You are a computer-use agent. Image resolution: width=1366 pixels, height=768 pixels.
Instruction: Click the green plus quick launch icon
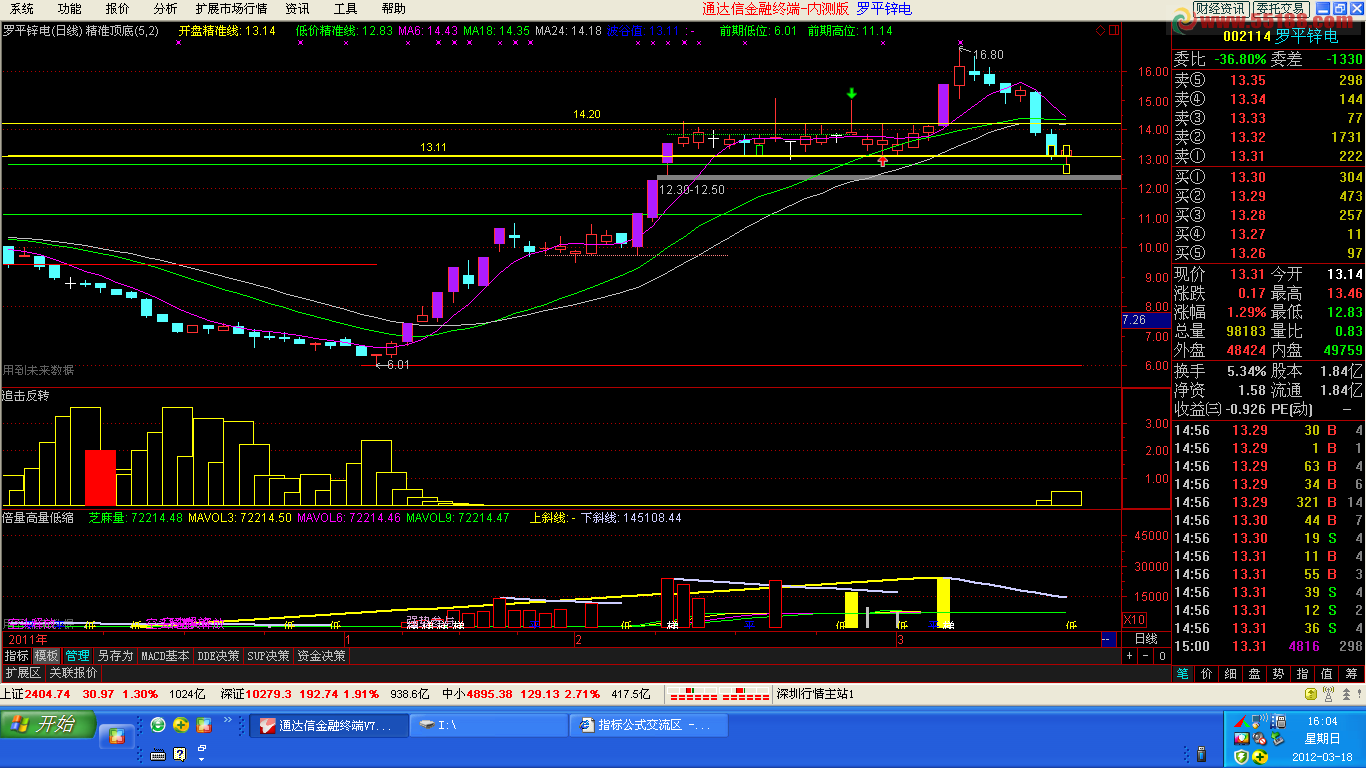[181, 725]
